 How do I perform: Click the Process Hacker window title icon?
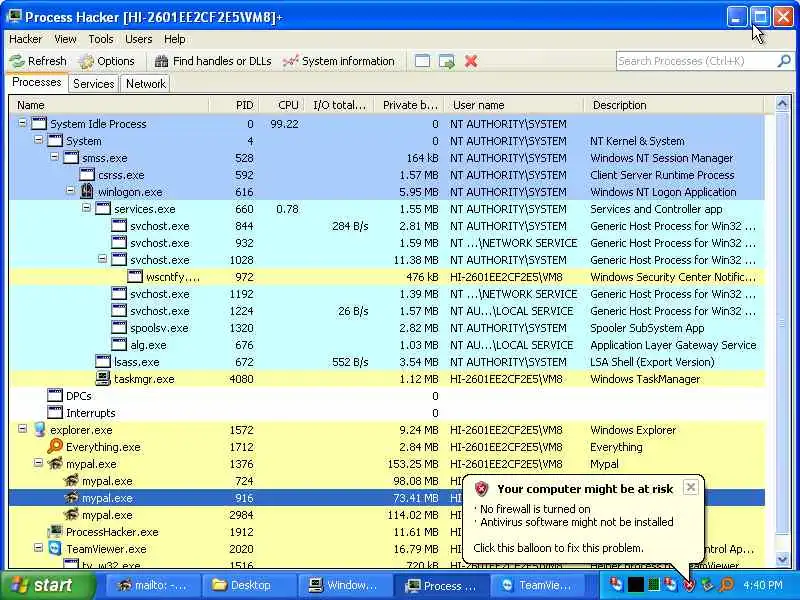point(14,16)
